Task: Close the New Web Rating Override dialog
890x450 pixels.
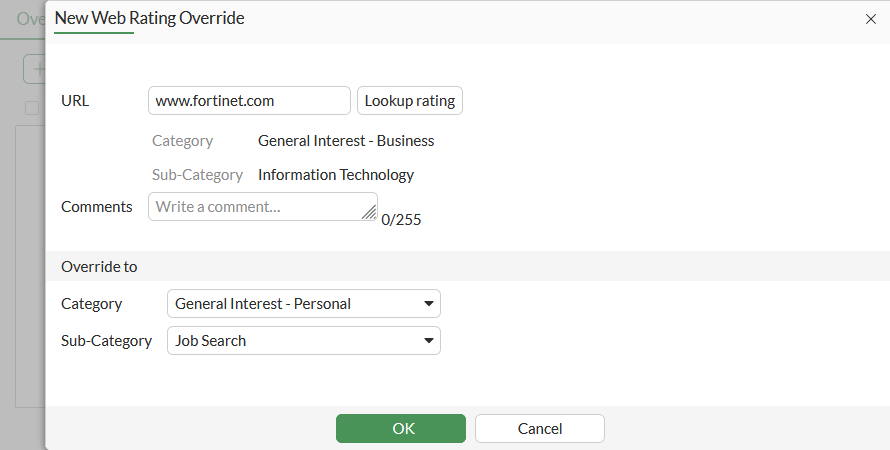Action: (x=869, y=19)
